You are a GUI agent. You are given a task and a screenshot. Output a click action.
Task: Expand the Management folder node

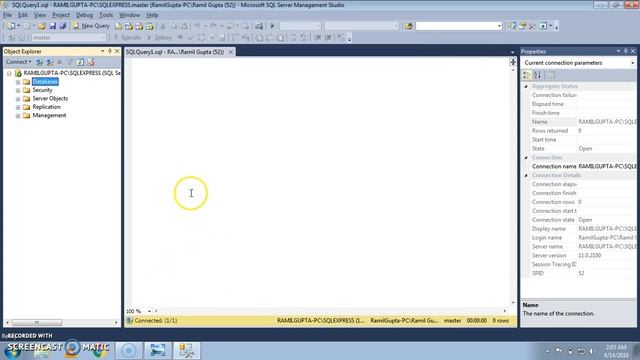click(18, 116)
